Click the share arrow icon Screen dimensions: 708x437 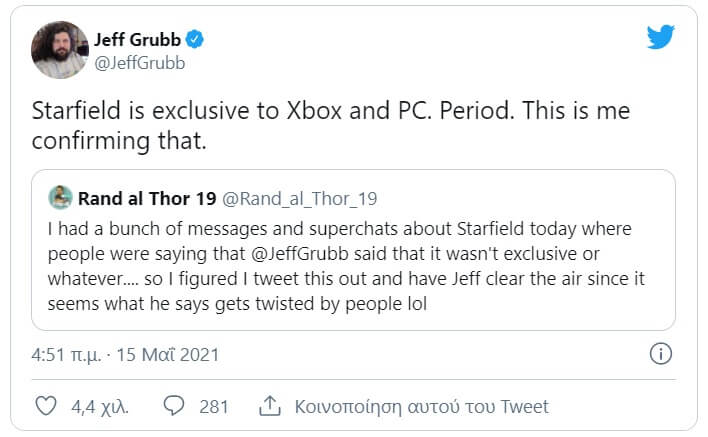tap(269, 407)
